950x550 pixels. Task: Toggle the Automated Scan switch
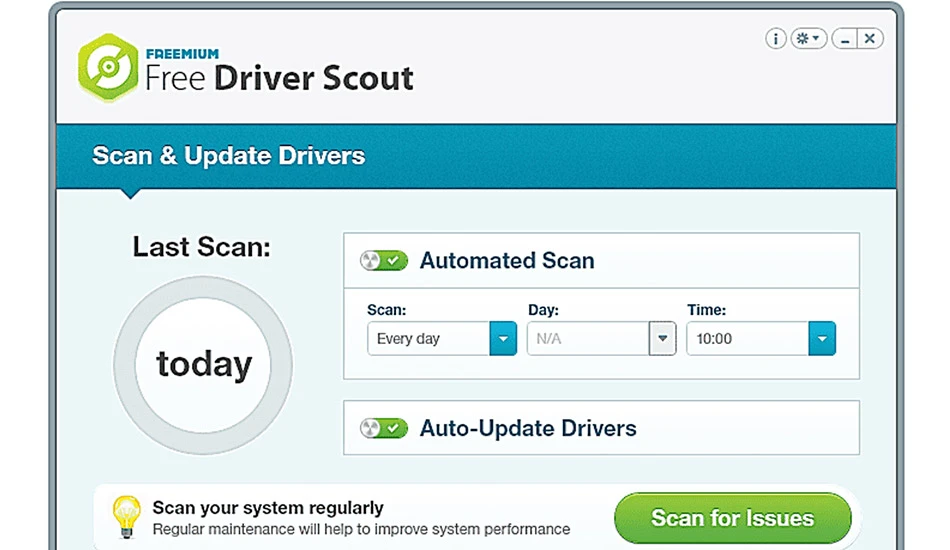pyautogui.click(x=384, y=260)
